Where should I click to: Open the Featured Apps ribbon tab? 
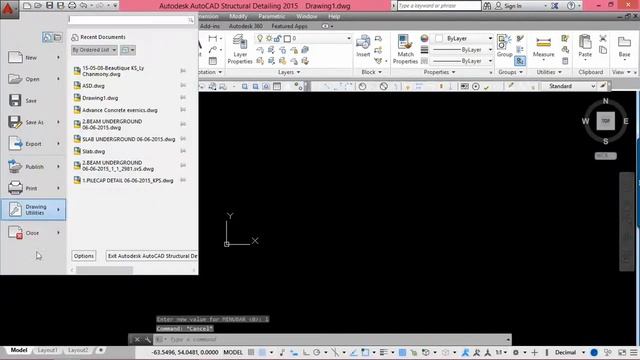pos(289,26)
